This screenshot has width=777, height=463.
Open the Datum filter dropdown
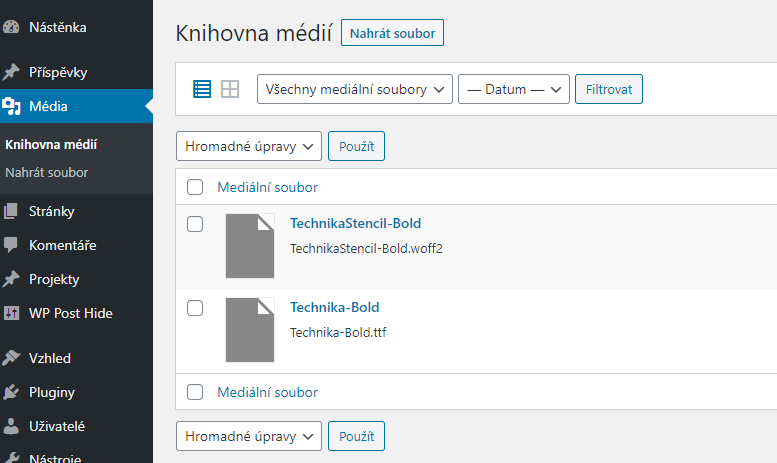coord(514,89)
